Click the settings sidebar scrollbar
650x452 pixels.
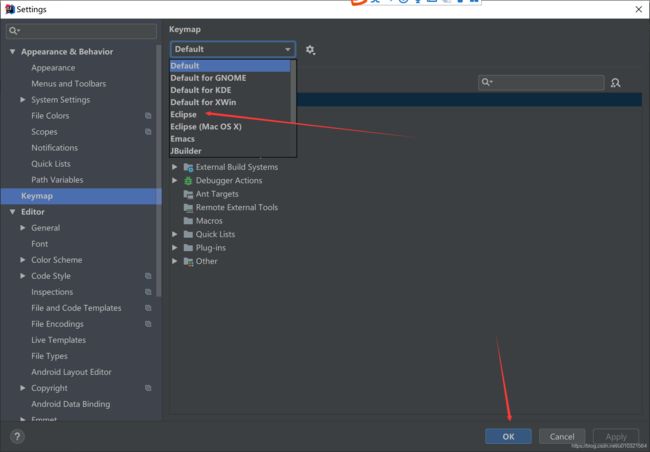coord(158,170)
